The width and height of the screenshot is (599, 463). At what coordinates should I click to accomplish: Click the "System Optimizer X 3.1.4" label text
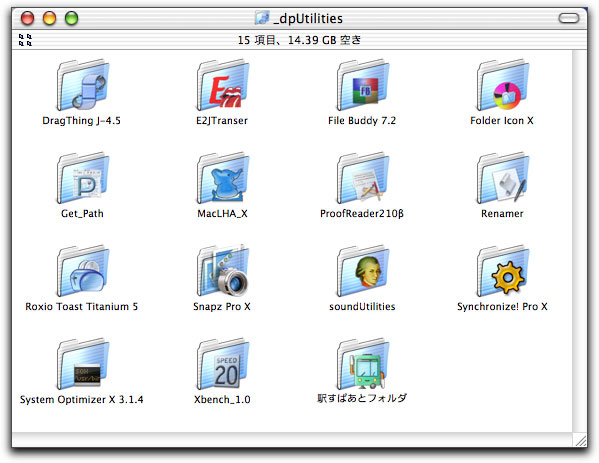[81, 400]
